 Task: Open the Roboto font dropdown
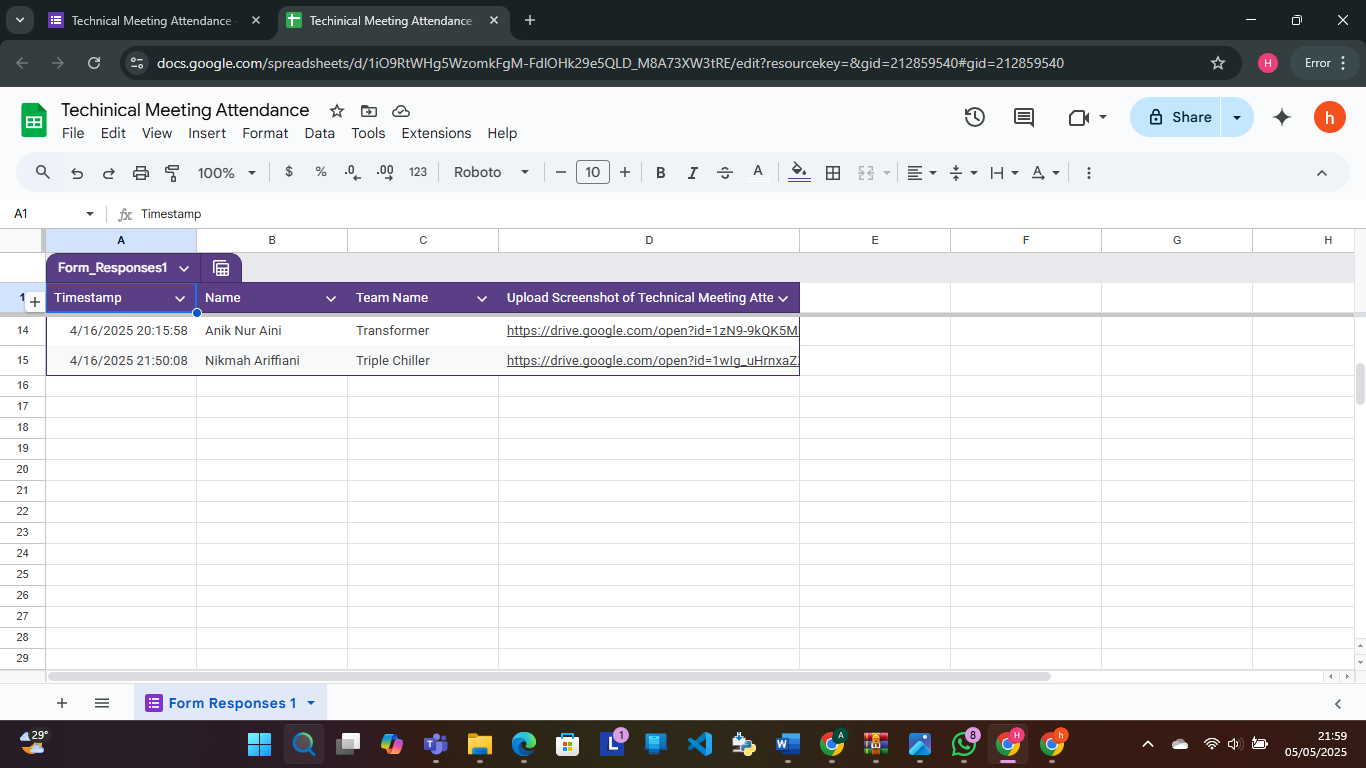[491, 173]
